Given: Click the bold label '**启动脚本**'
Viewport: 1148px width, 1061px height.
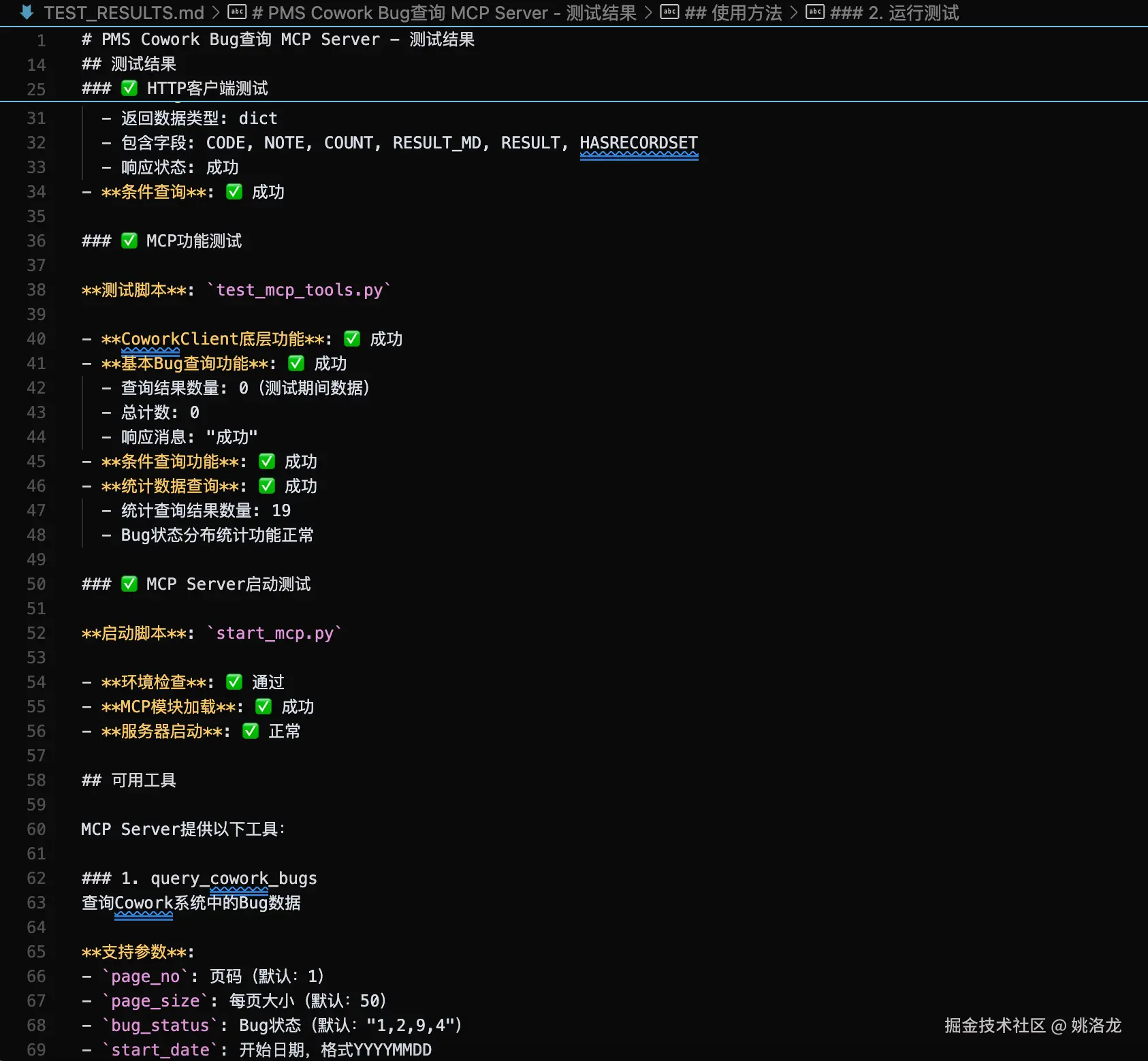Looking at the screenshot, I should point(134,633).
